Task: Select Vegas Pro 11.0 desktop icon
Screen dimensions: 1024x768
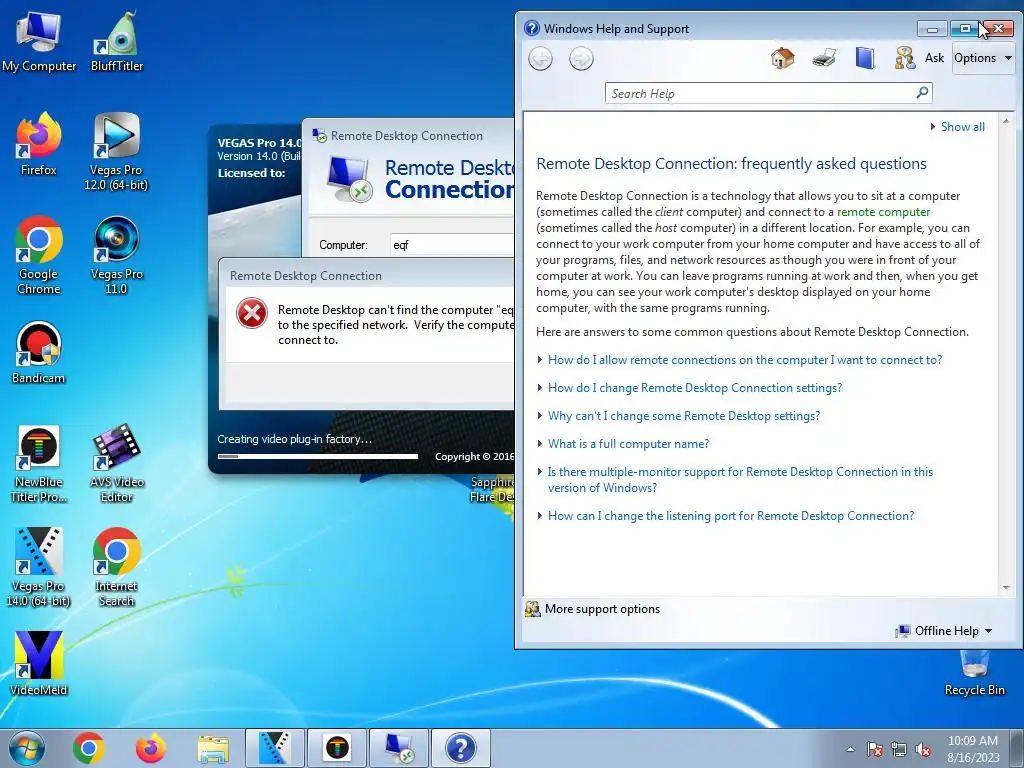Action: (116, 255)
